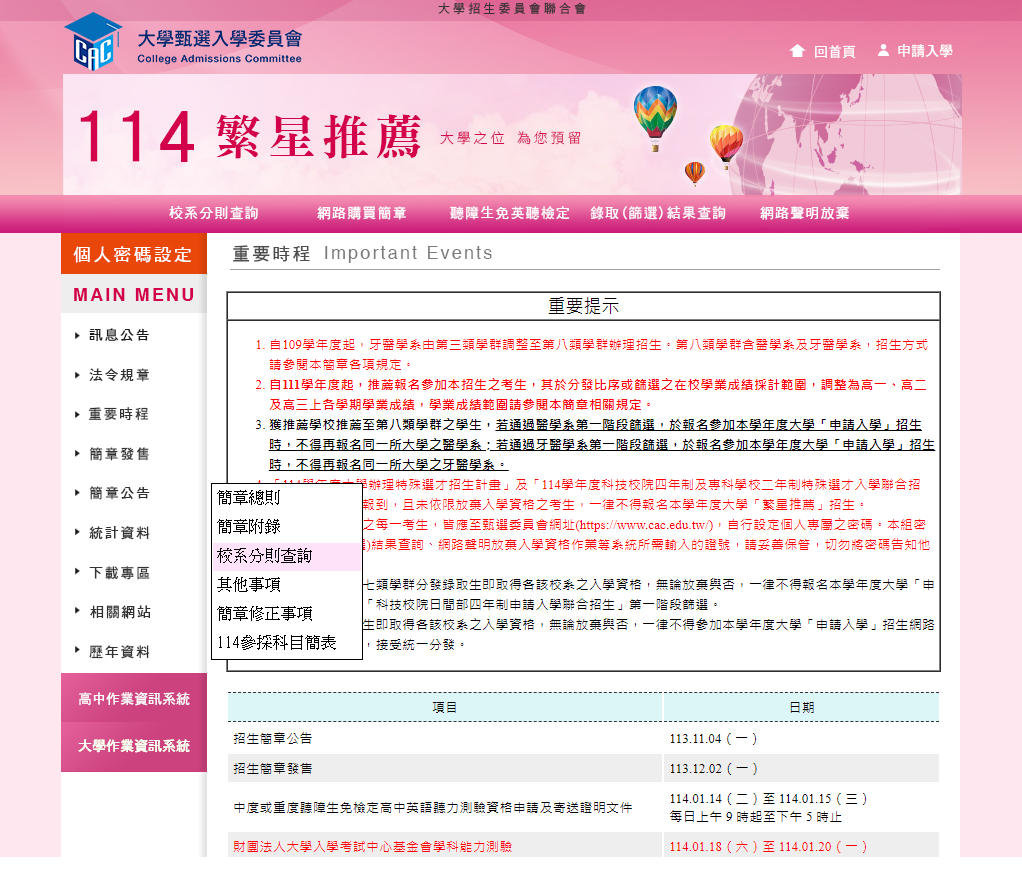Open 錄取(篩選)結果查詢 navigation item

coord(658,213)
